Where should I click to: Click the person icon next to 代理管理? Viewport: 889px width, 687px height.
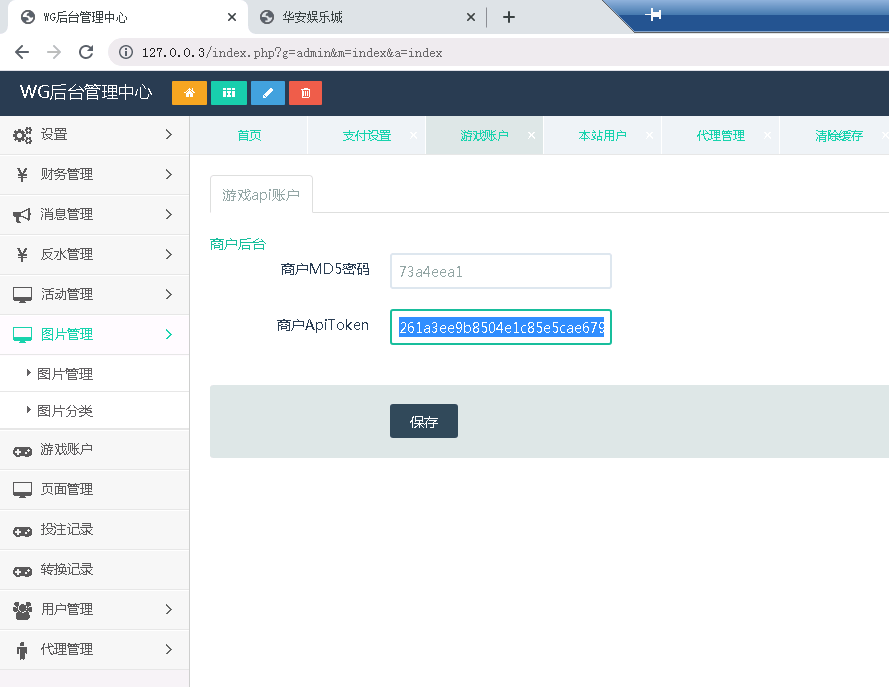(x=24, y=649)
